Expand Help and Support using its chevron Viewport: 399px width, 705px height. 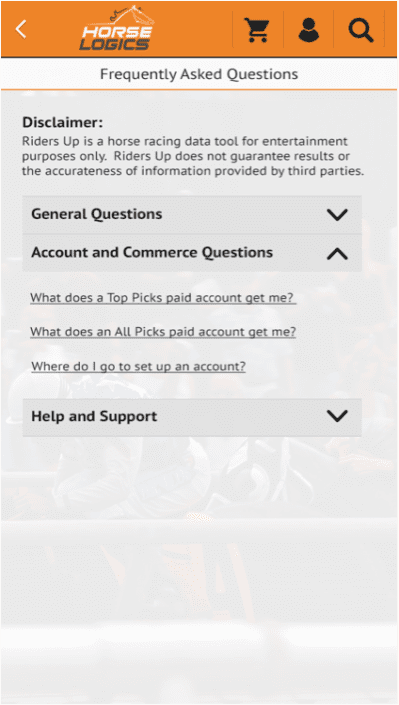pyautogui.click(x=337, y=416)
